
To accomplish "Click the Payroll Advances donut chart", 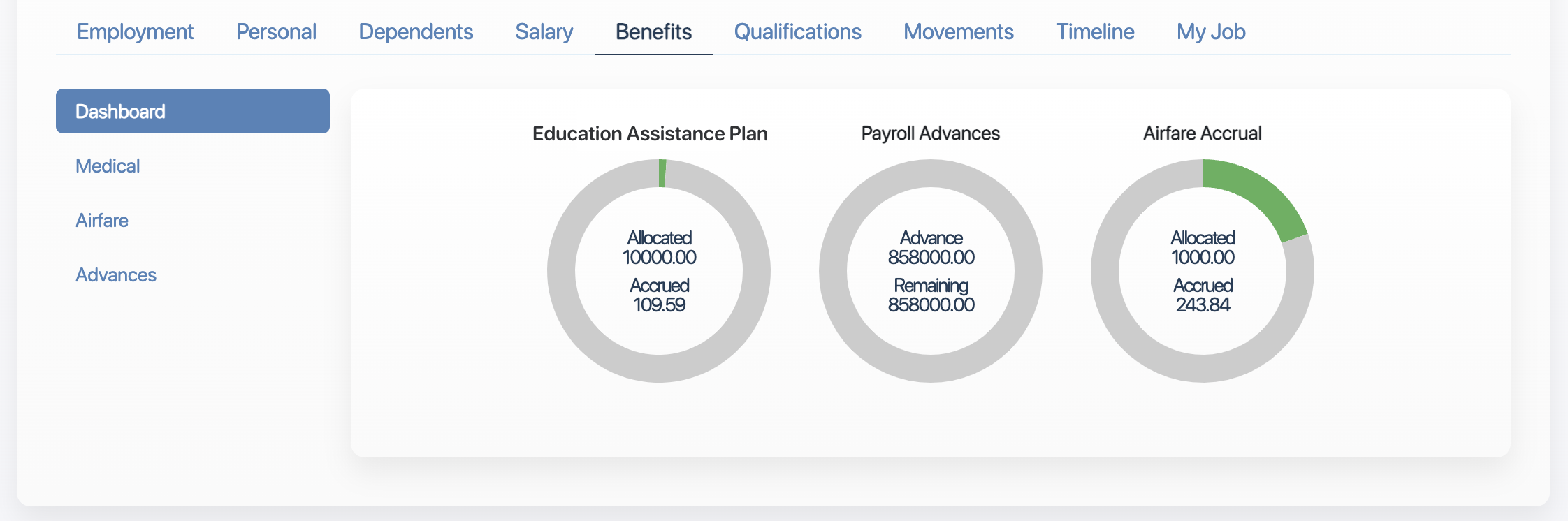I will click(931, 270).
